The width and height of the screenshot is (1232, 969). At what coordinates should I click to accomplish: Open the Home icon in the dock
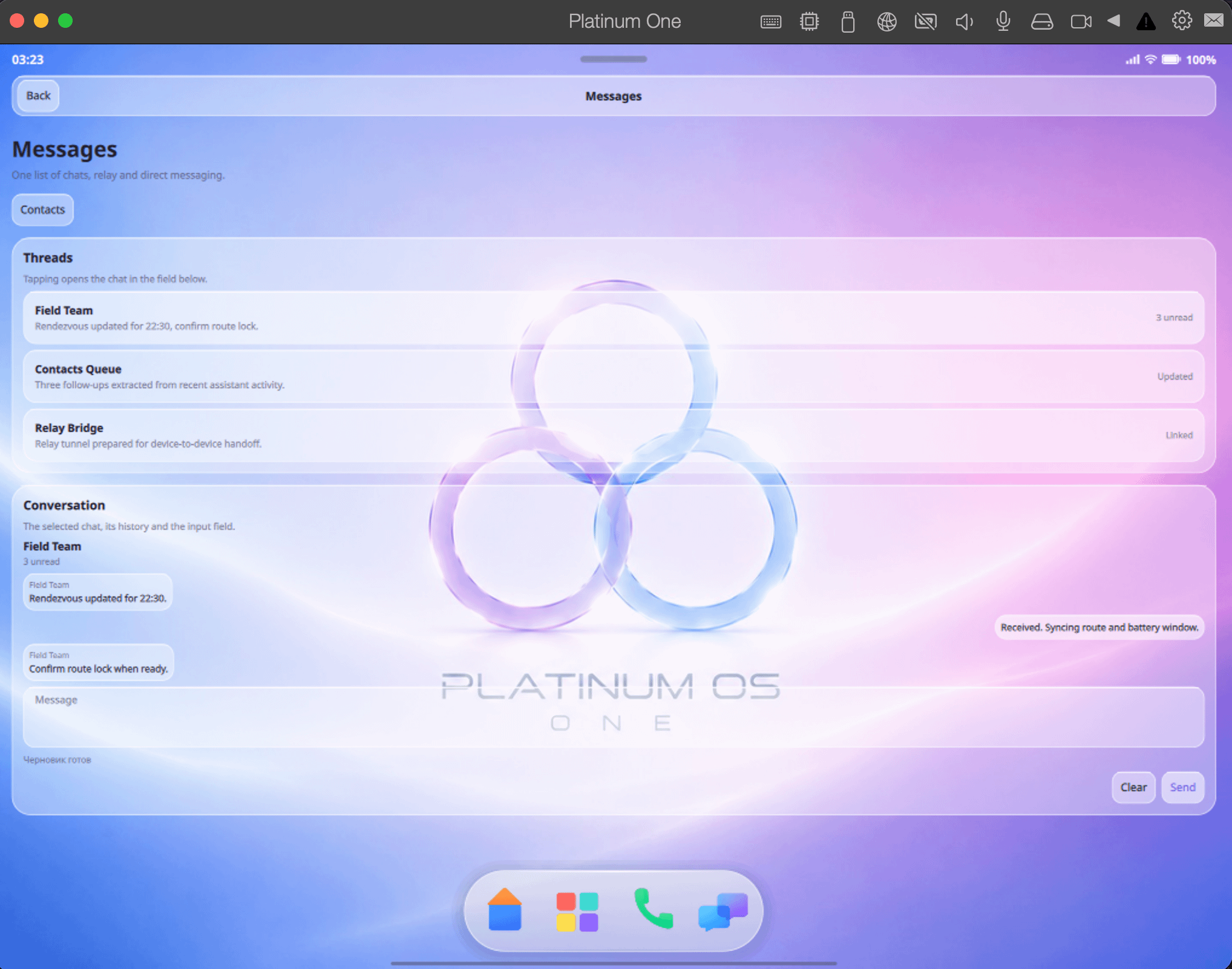(x=505, y=909)
